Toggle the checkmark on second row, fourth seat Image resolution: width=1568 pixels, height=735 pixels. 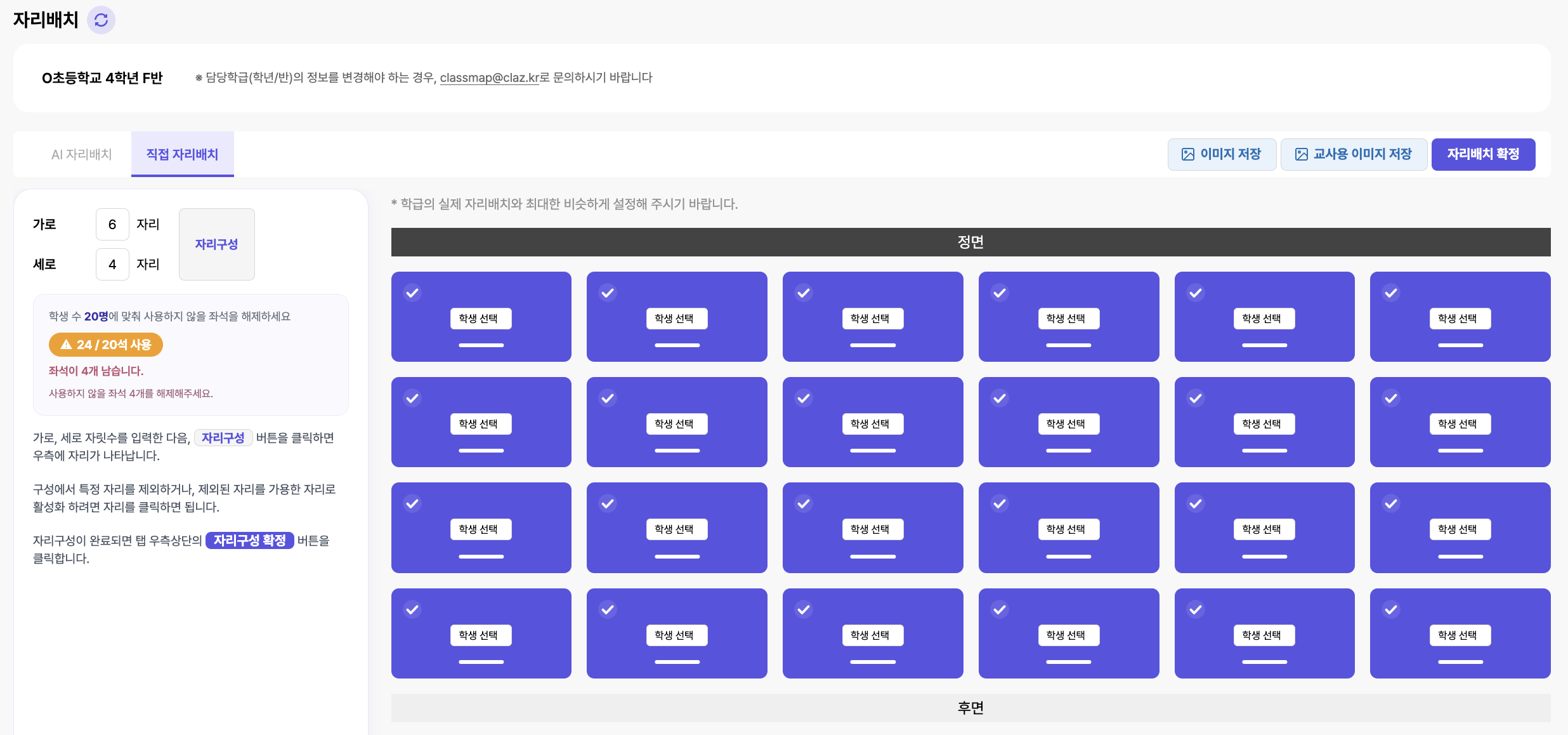click(x=1000, y=398)
